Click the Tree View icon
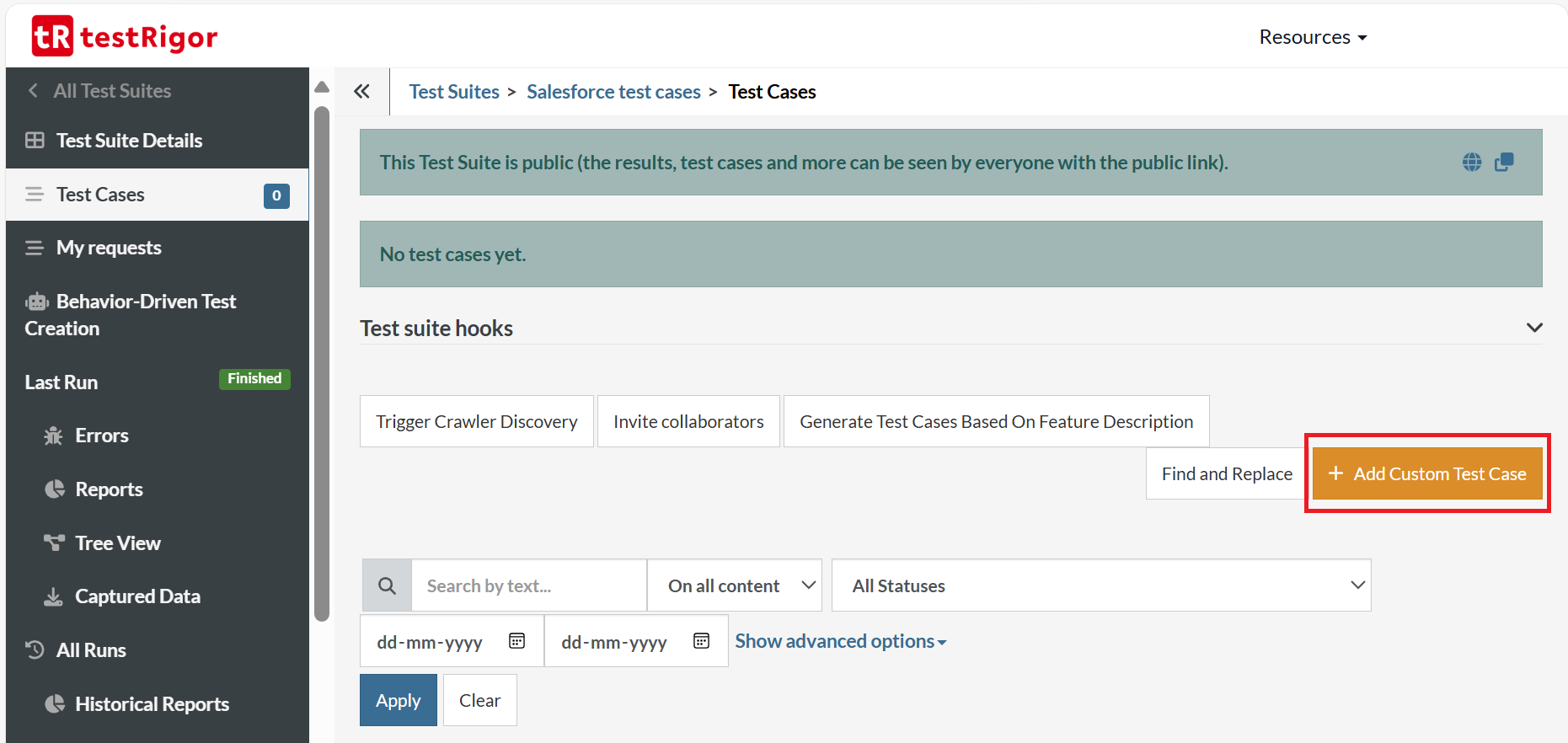The image size is (1568, 743). click(55, 543)
